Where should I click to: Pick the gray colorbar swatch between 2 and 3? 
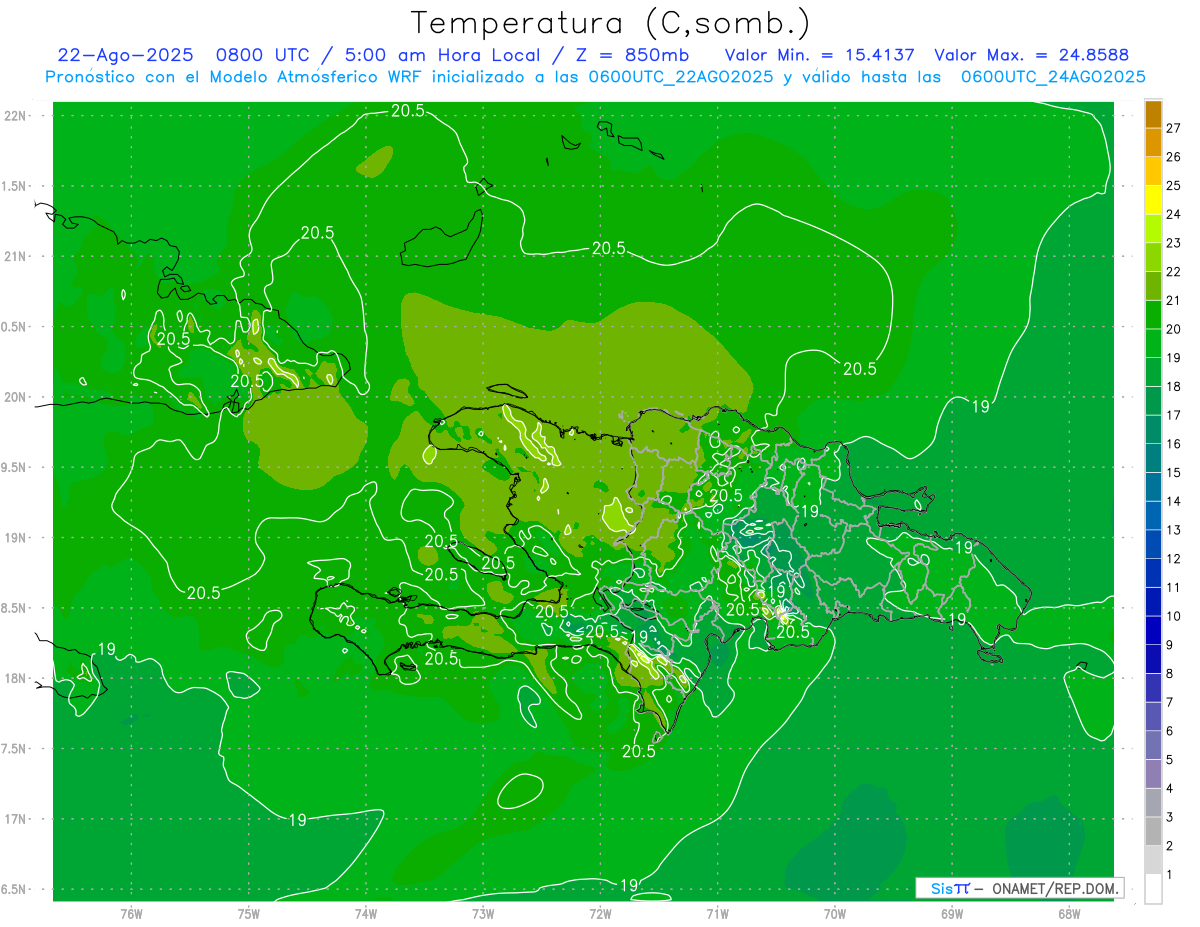(x=1153, y=832)
